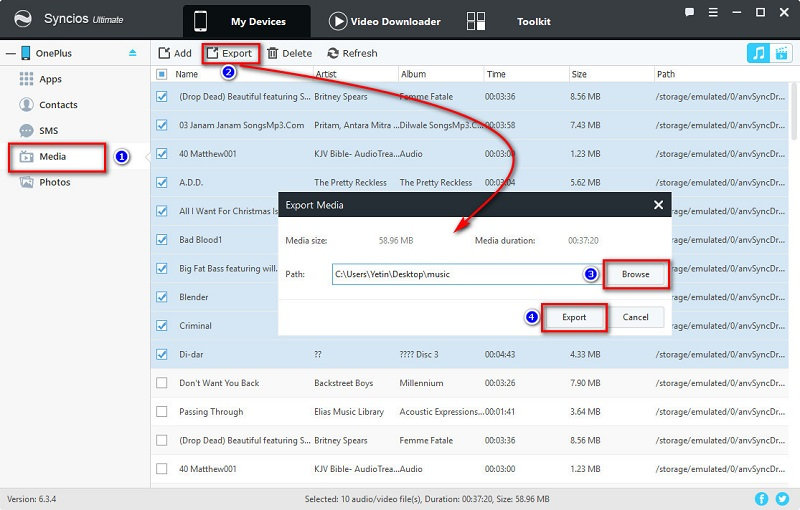The height and width of the screenshot is (510, 800).
Task: Uncheck the Big Fat Bass checkbox
Action: (162, 268)
